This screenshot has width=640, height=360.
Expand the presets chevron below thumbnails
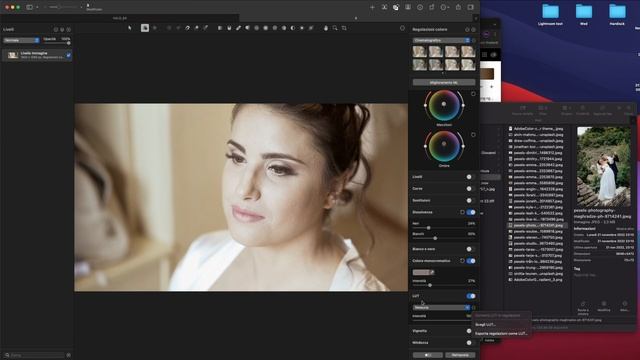point(444,73)
